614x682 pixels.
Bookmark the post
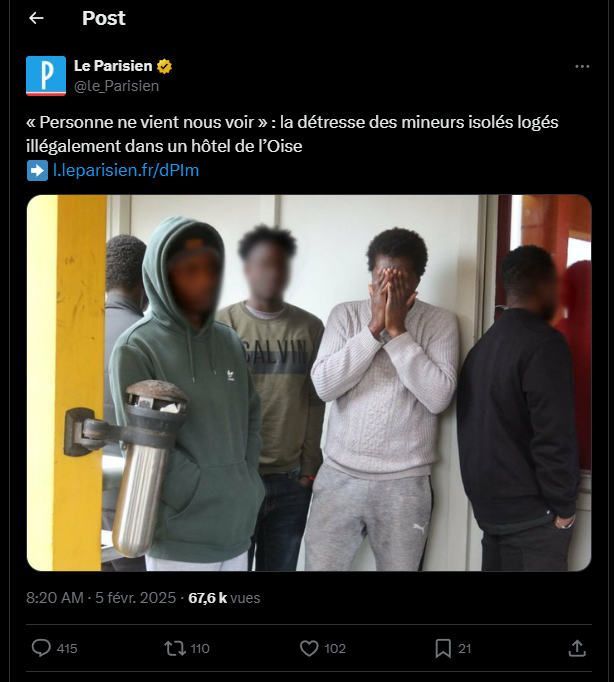(x=443, y=648)
